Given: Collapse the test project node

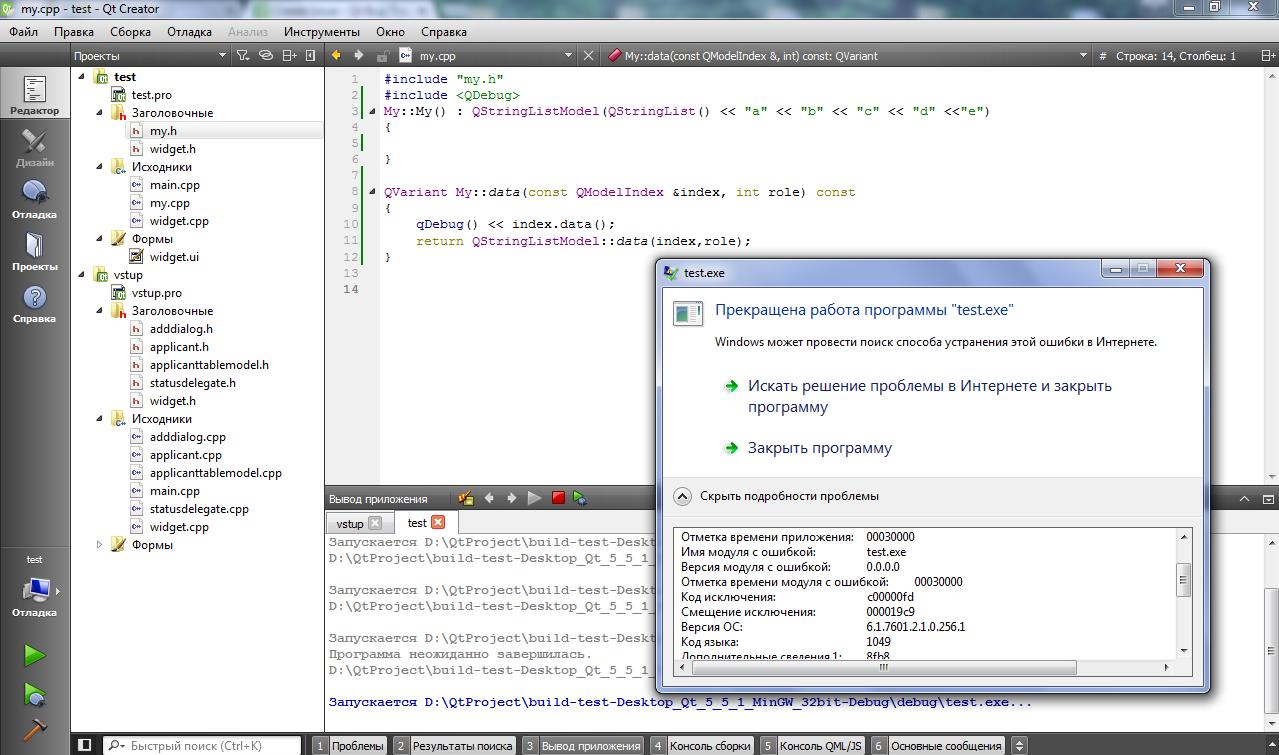Looking at the screenshot, I should pyautogui.click(x=82, y=77).
